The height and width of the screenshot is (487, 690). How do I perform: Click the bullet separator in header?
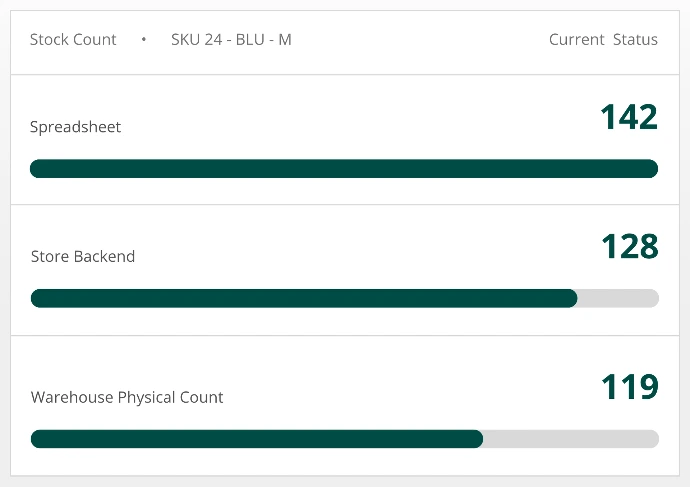click(143, 40)
